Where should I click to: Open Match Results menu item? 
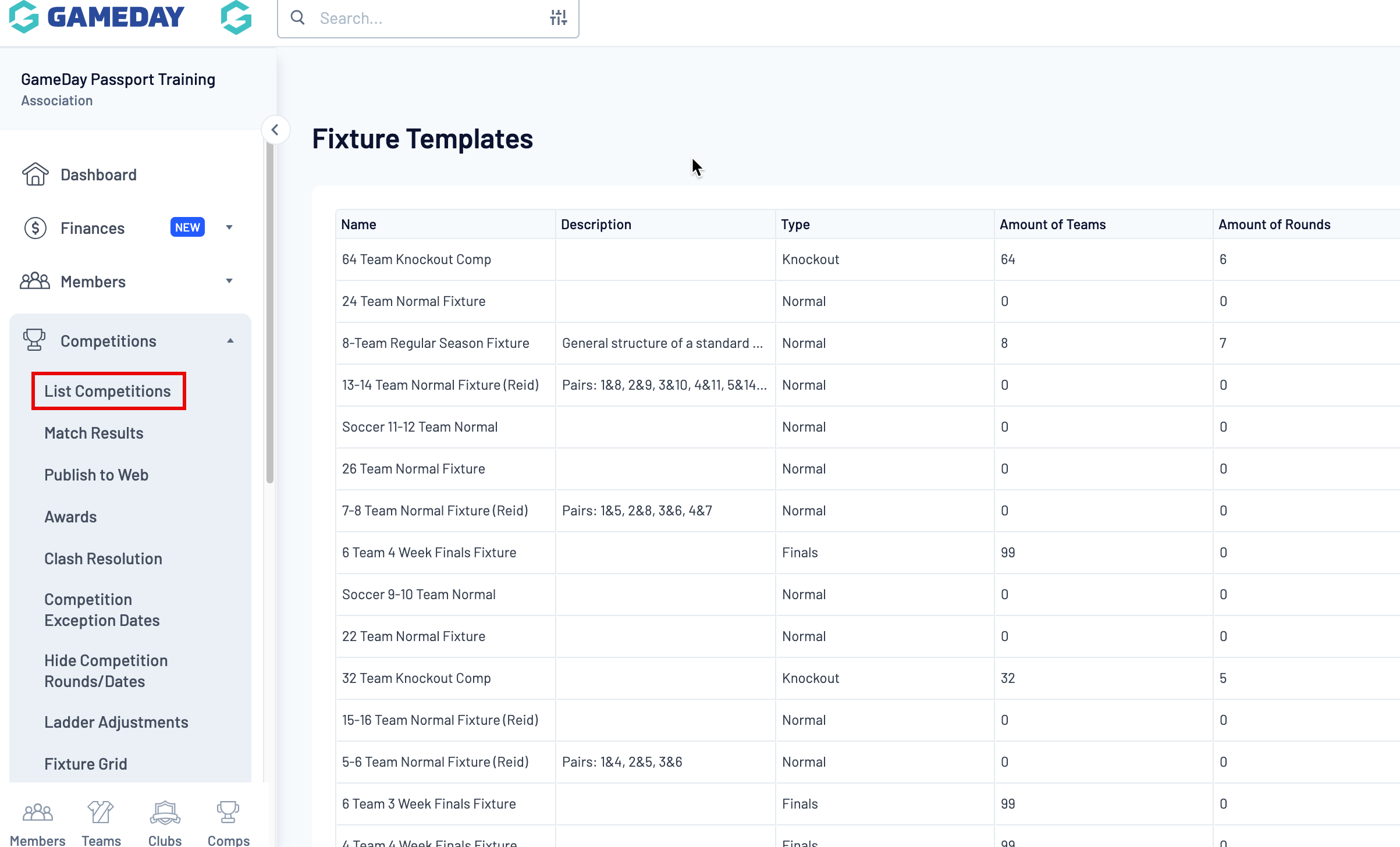(x=94, y=433)
